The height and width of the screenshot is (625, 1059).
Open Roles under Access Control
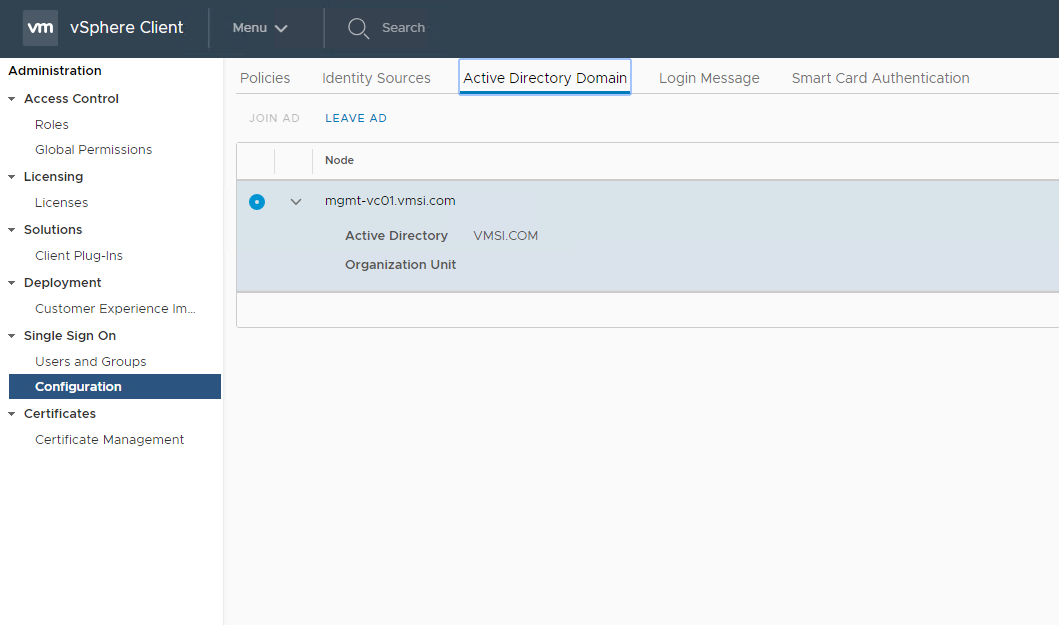coord(52,125)
